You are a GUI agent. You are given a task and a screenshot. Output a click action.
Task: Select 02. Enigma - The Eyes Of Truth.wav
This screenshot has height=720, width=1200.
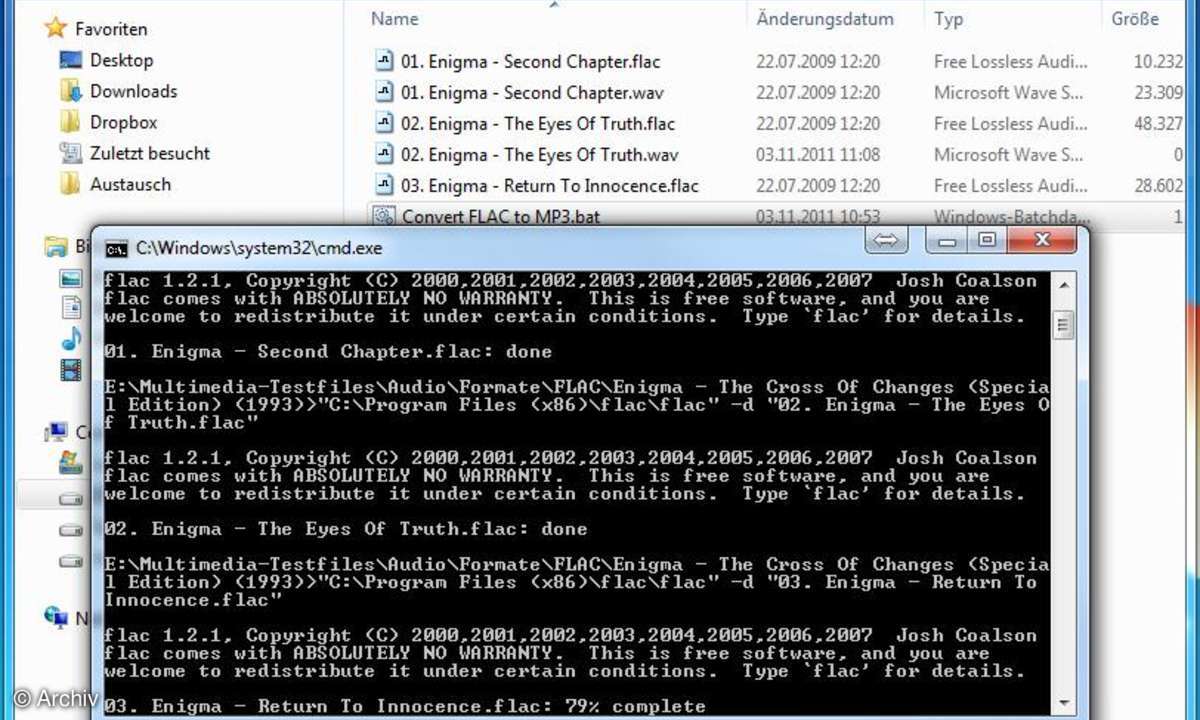tap(540, 154)
